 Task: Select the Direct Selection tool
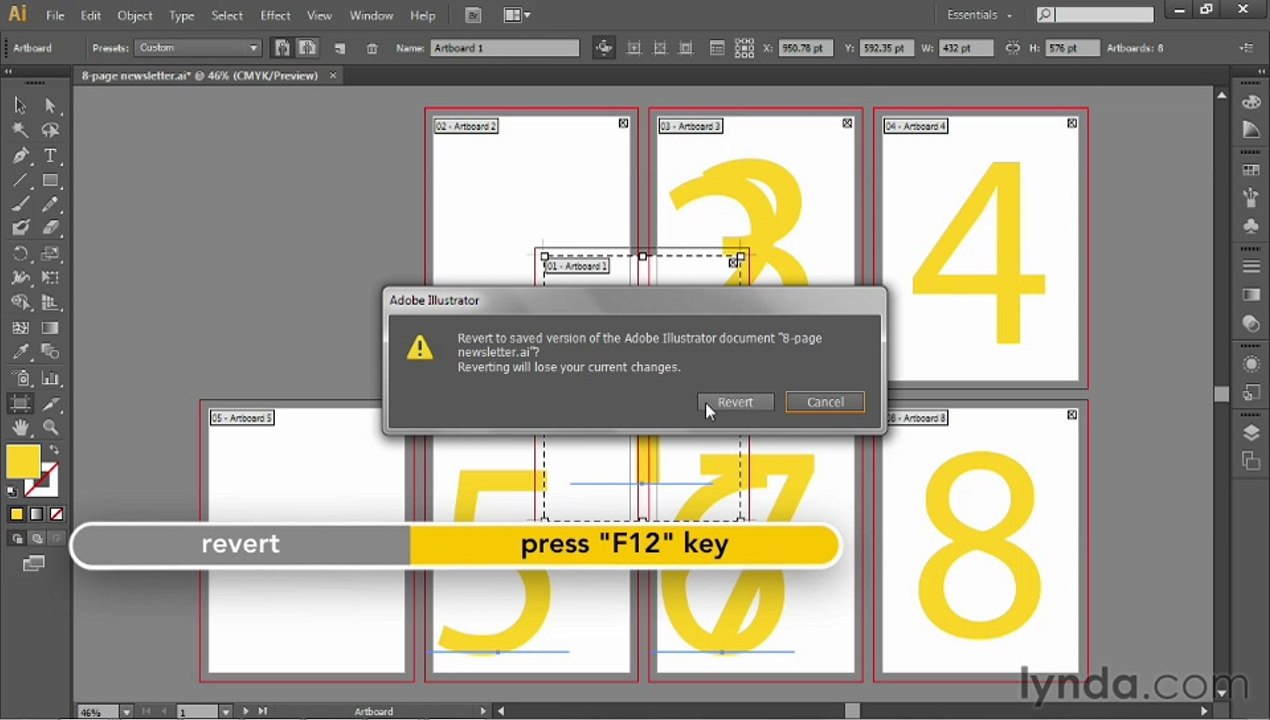tap(50, 105)
